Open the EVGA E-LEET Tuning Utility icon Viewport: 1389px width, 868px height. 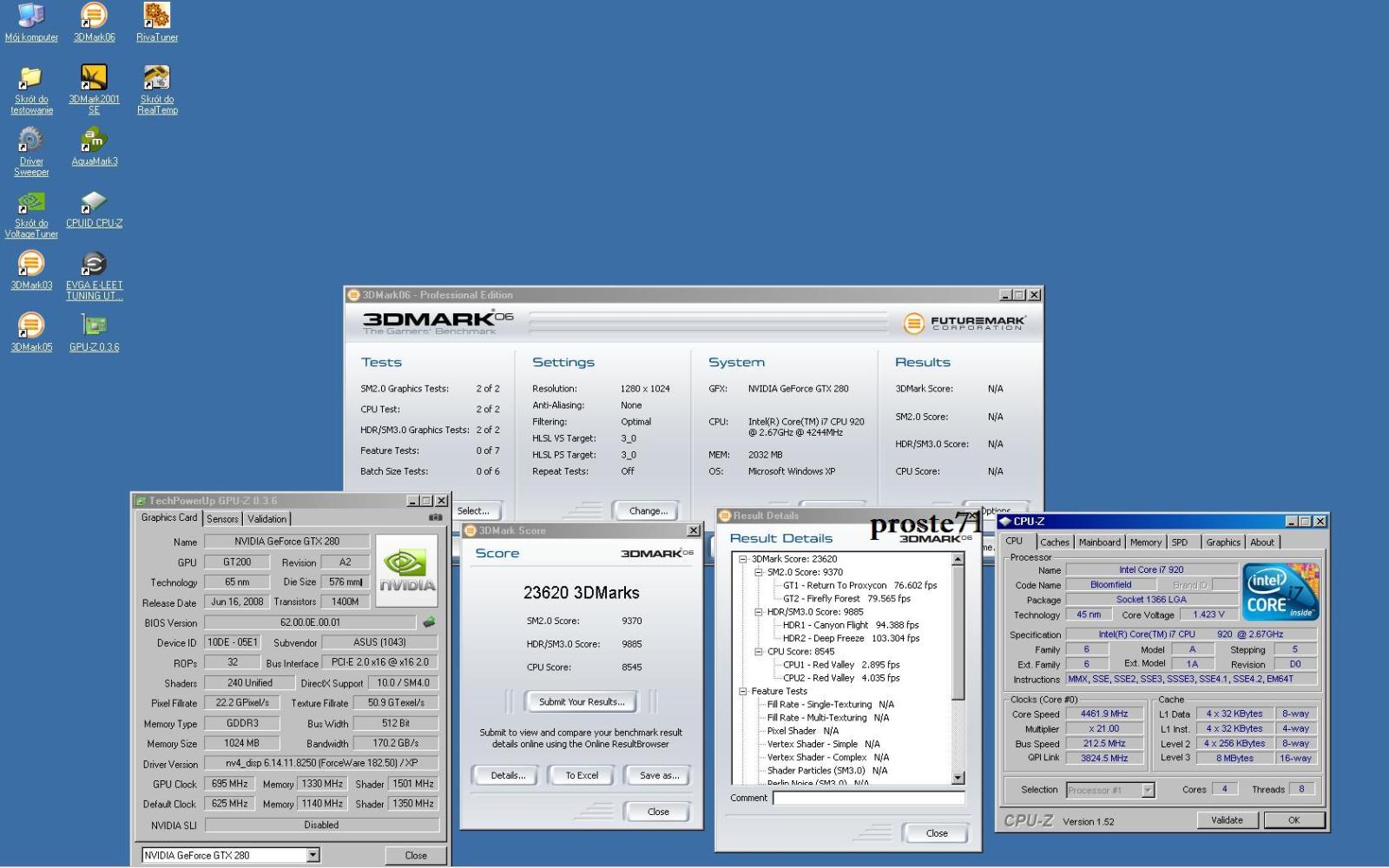click(94, 276)
